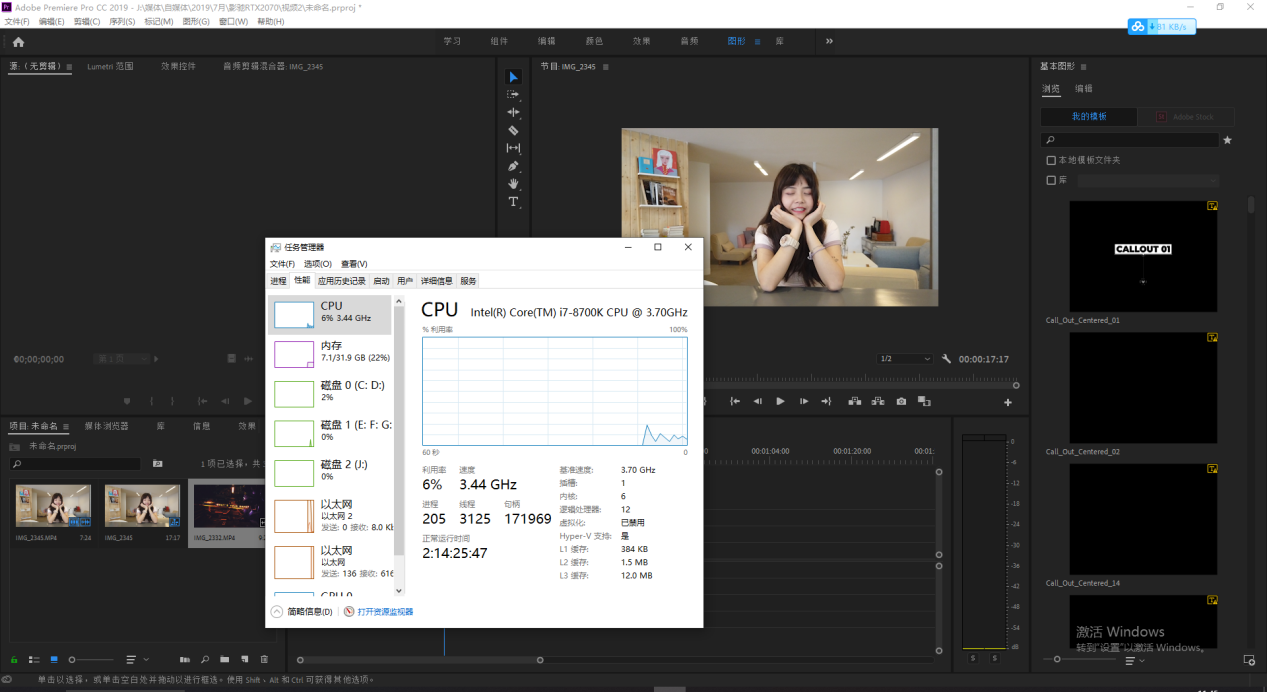1267x692 pixels.
Task: Toggle right Solo button under audio meters
Action: (995, 657)
